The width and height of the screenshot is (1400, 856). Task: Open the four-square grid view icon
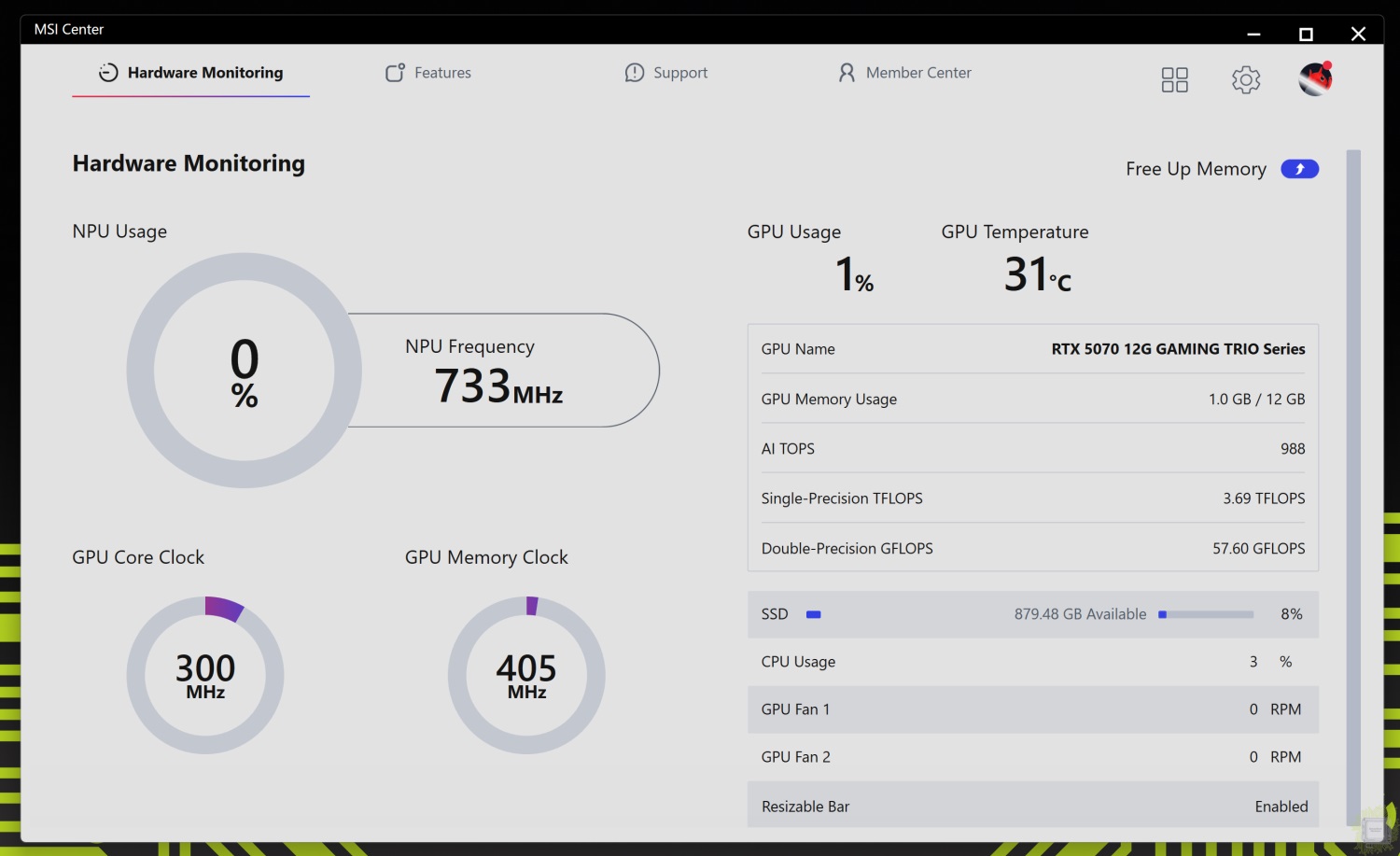point(1174,79)
